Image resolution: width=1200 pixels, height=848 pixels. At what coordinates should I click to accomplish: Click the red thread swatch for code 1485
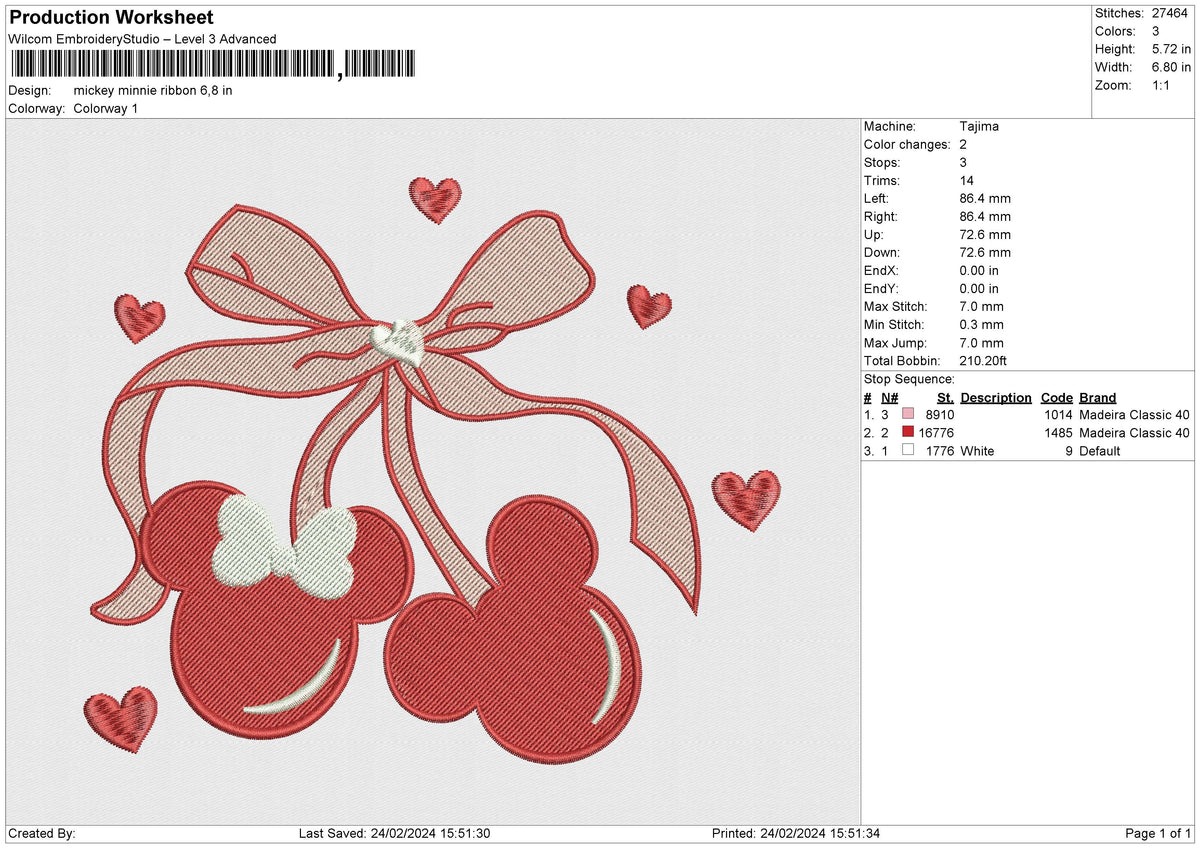(x=908, y=433)
